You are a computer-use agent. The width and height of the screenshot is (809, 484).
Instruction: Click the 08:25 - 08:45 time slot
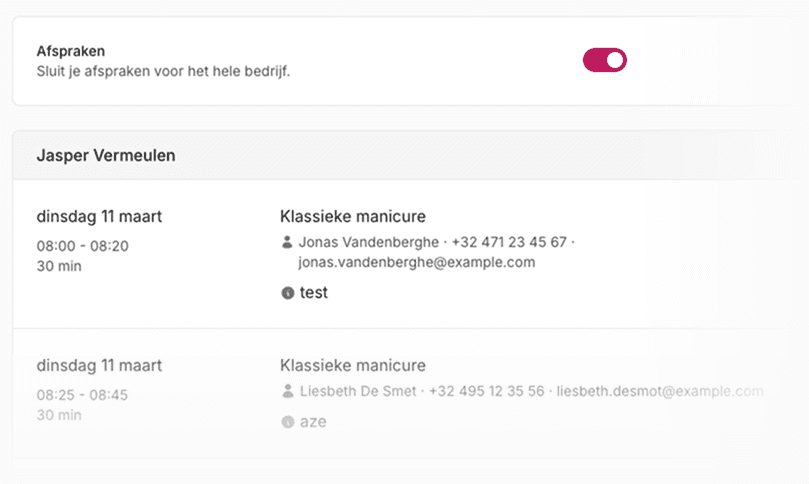pos(82,395)
